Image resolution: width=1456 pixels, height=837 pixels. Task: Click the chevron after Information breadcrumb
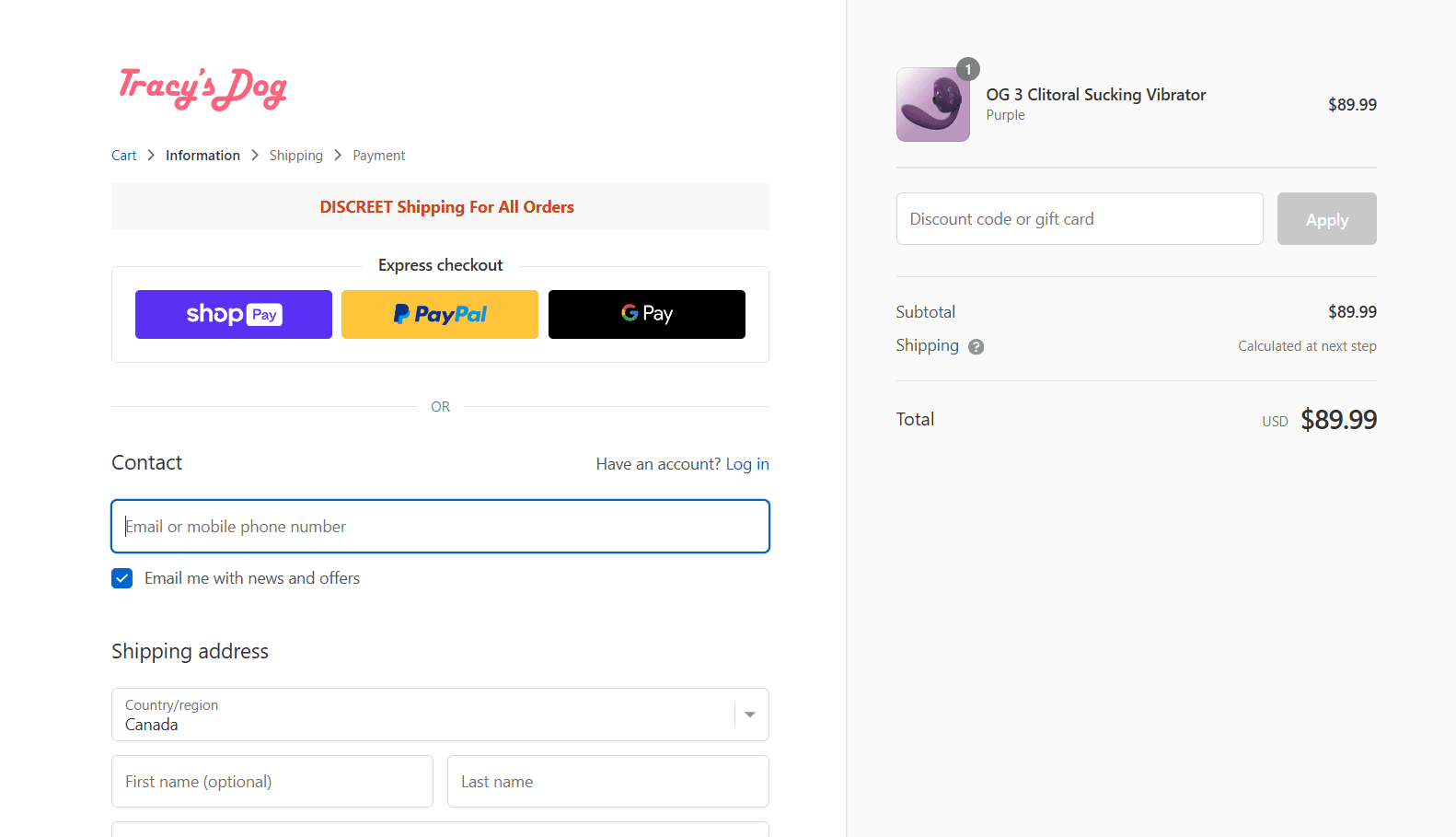point(255,156)
